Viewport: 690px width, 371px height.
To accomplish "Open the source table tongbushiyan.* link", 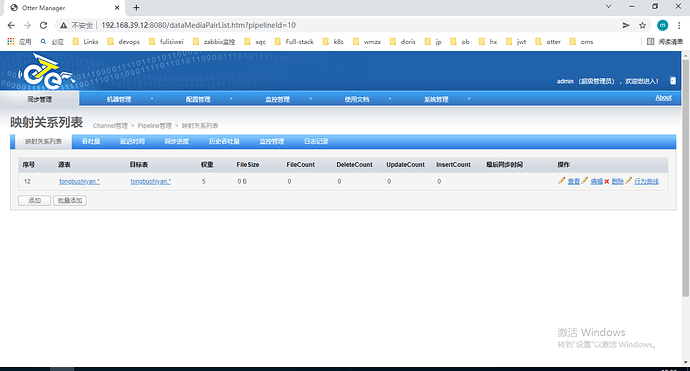I will (x=79, y=181).
